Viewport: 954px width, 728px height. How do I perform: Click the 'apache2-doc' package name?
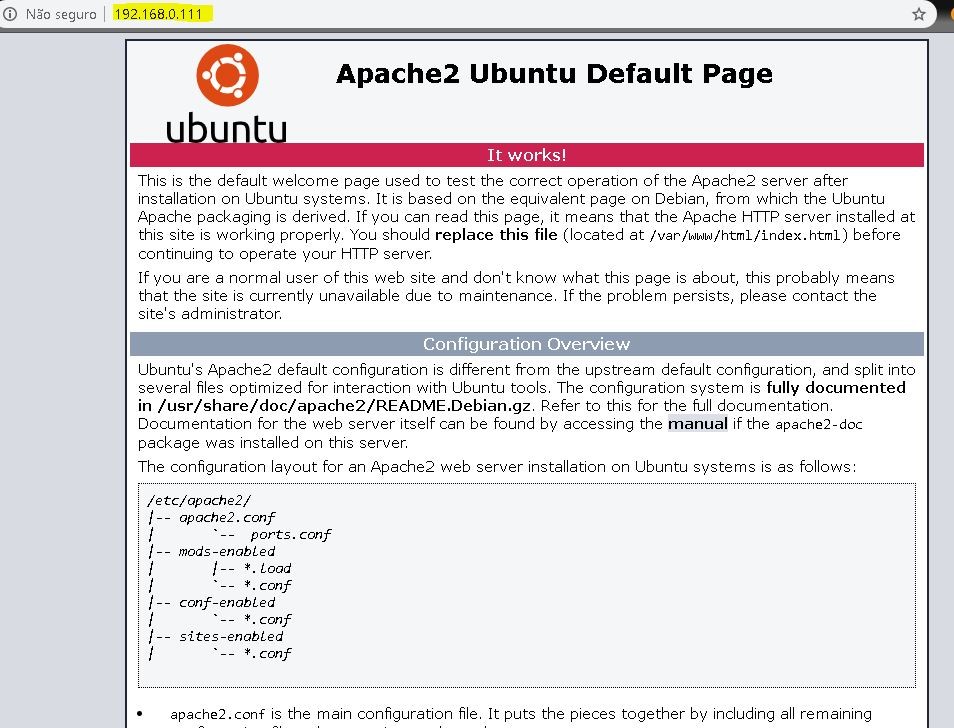819,425
